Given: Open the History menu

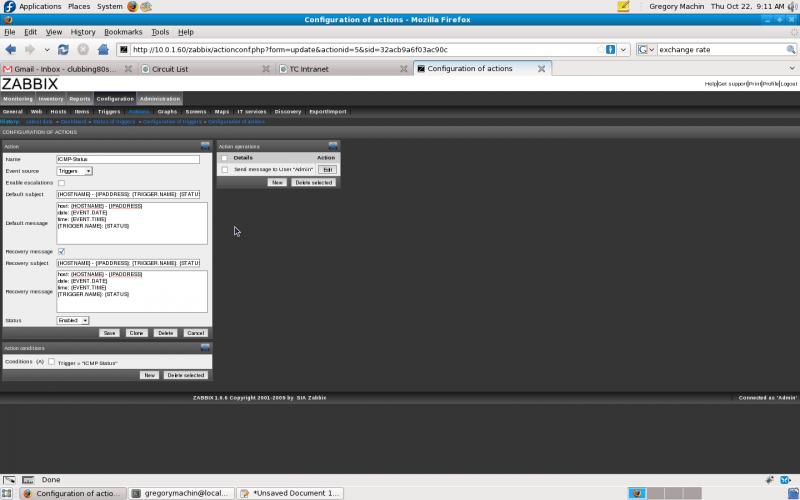Looking at the screenshot, I should click(83, 32).
